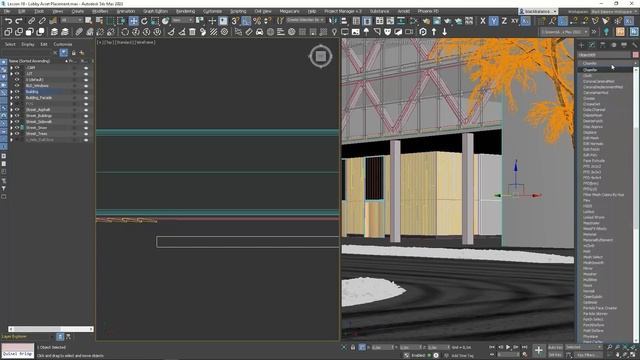Select the Move transform tool

(133, 21)
